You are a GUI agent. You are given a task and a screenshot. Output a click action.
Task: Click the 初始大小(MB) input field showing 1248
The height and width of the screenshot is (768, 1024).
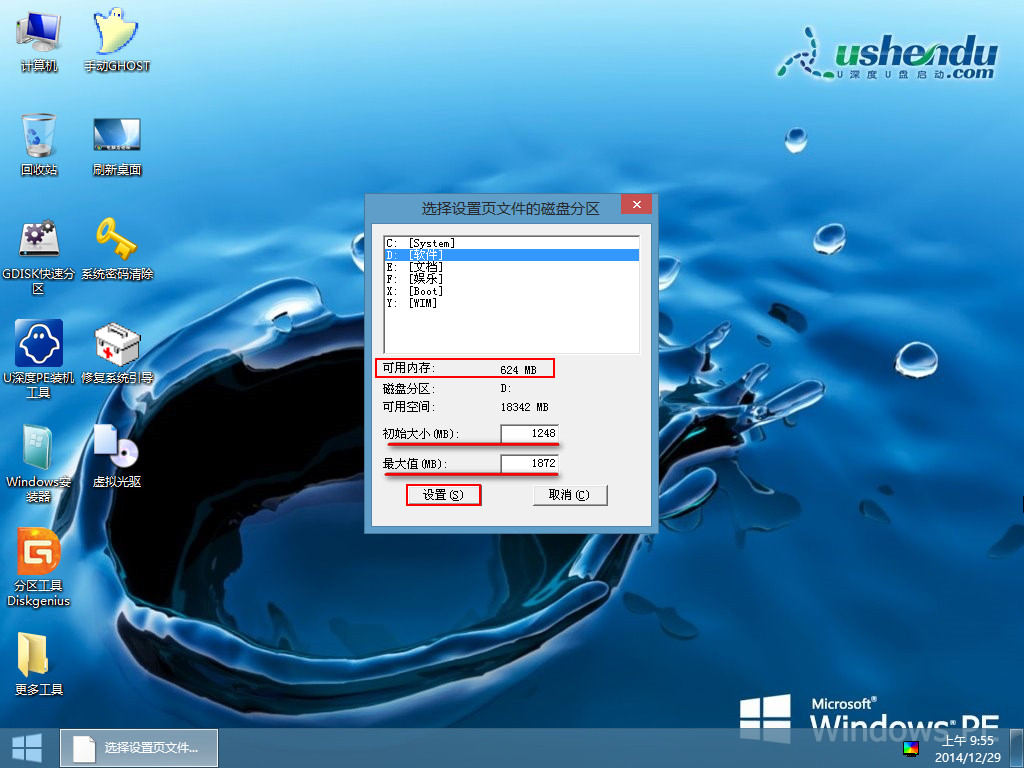coord(529,433)
